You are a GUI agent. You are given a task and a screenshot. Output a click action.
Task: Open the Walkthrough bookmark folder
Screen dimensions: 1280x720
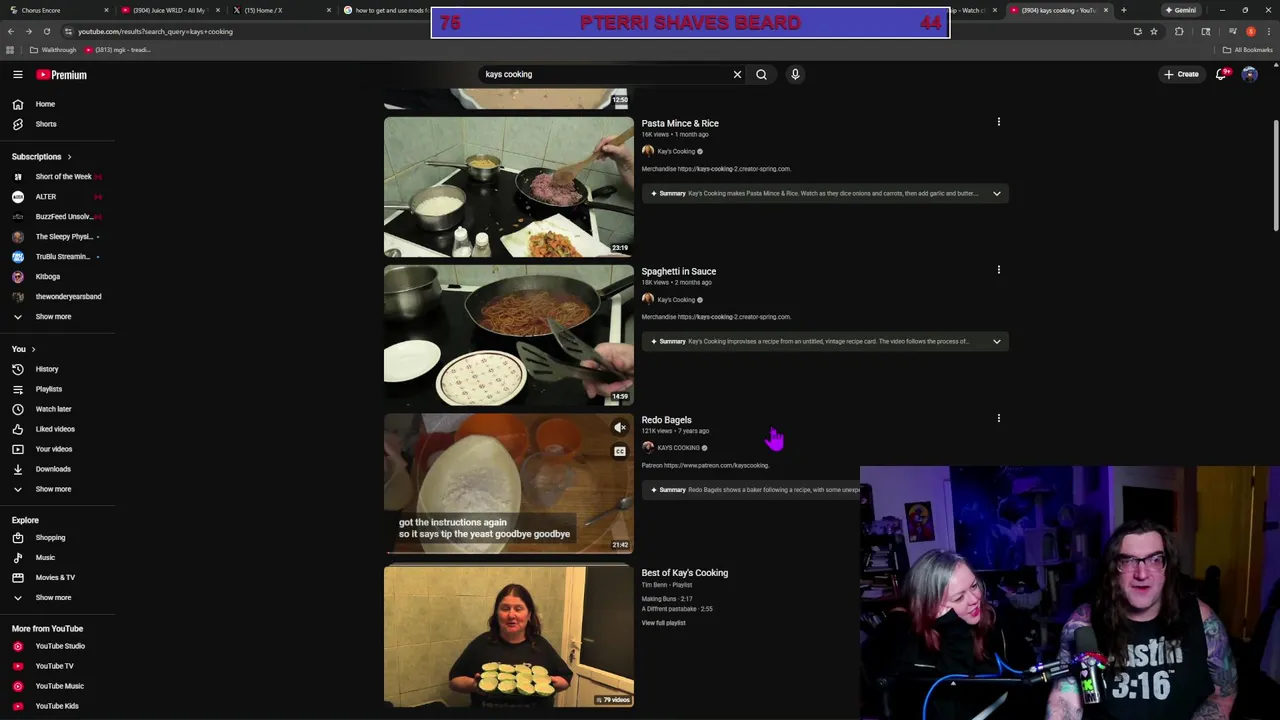[53, 50]
